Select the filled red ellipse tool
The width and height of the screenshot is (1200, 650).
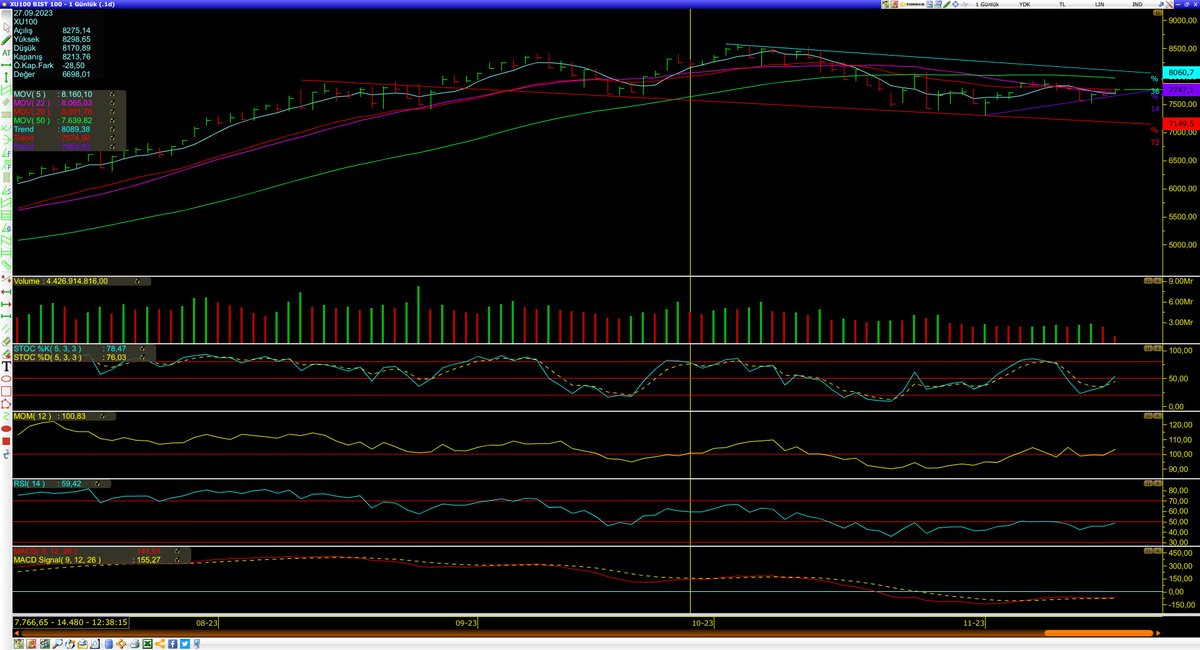8,429
